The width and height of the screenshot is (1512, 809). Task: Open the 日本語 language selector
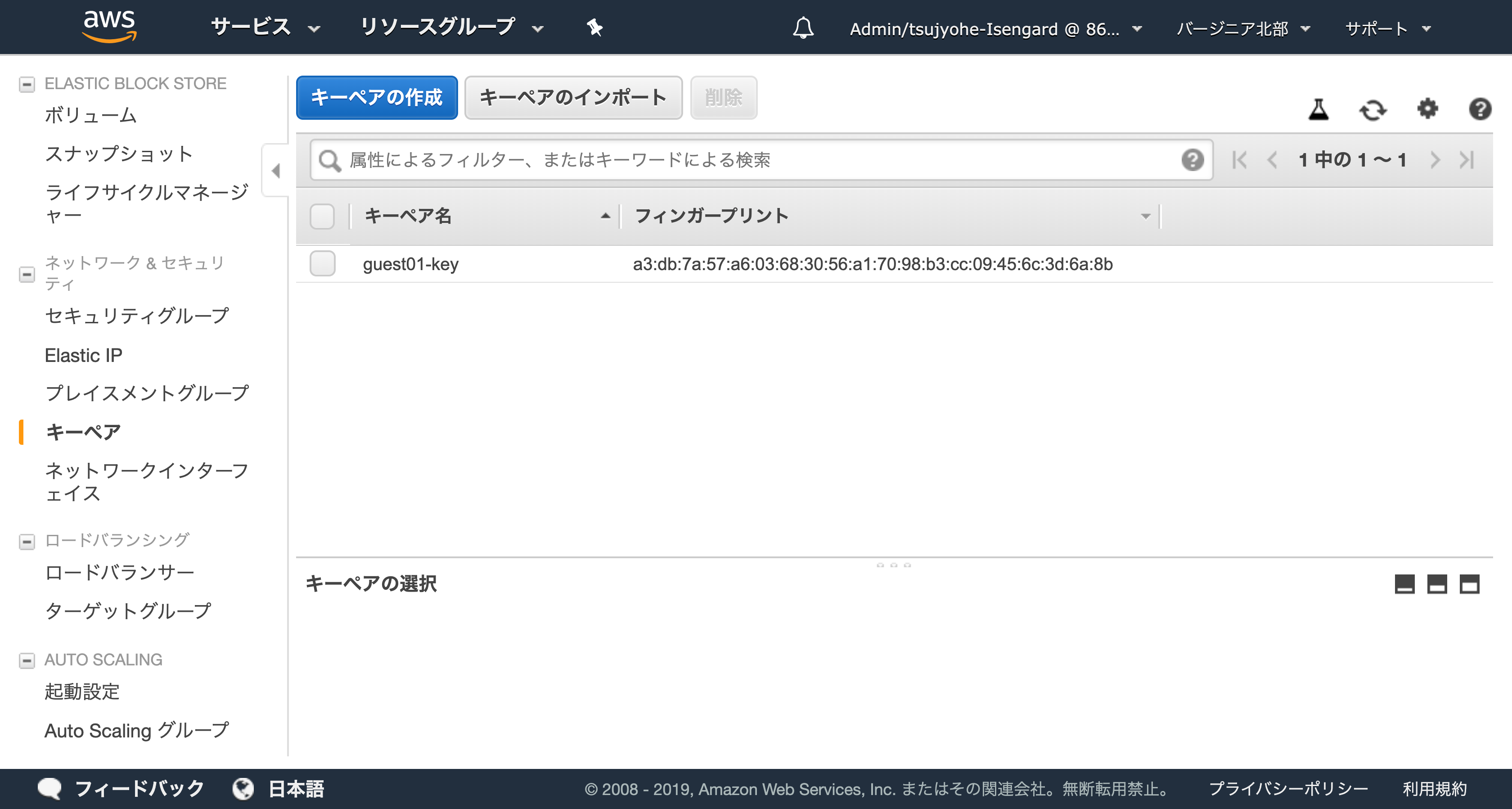click(x=296, y=788)
